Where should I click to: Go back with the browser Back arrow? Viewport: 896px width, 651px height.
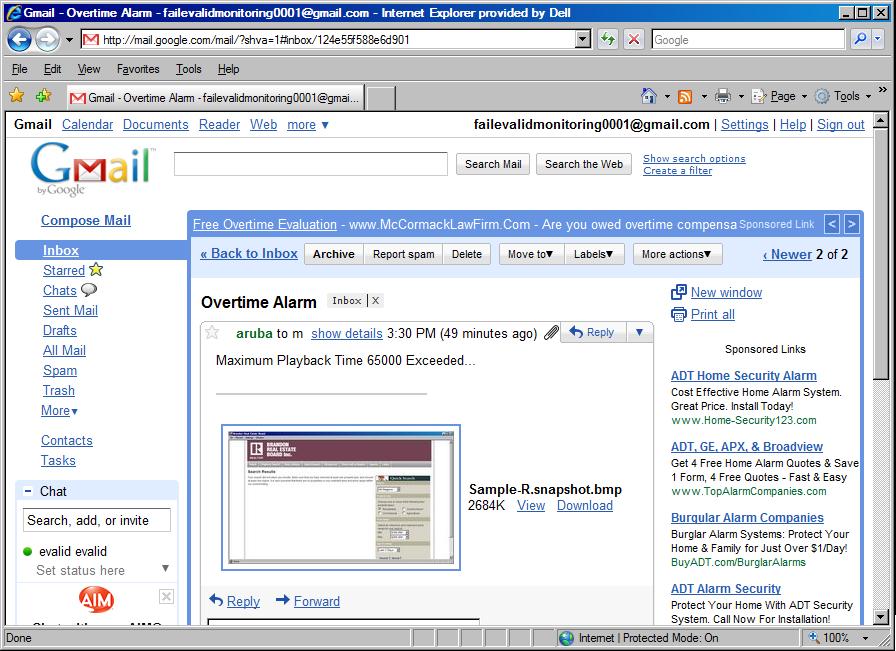pos(19,39)
